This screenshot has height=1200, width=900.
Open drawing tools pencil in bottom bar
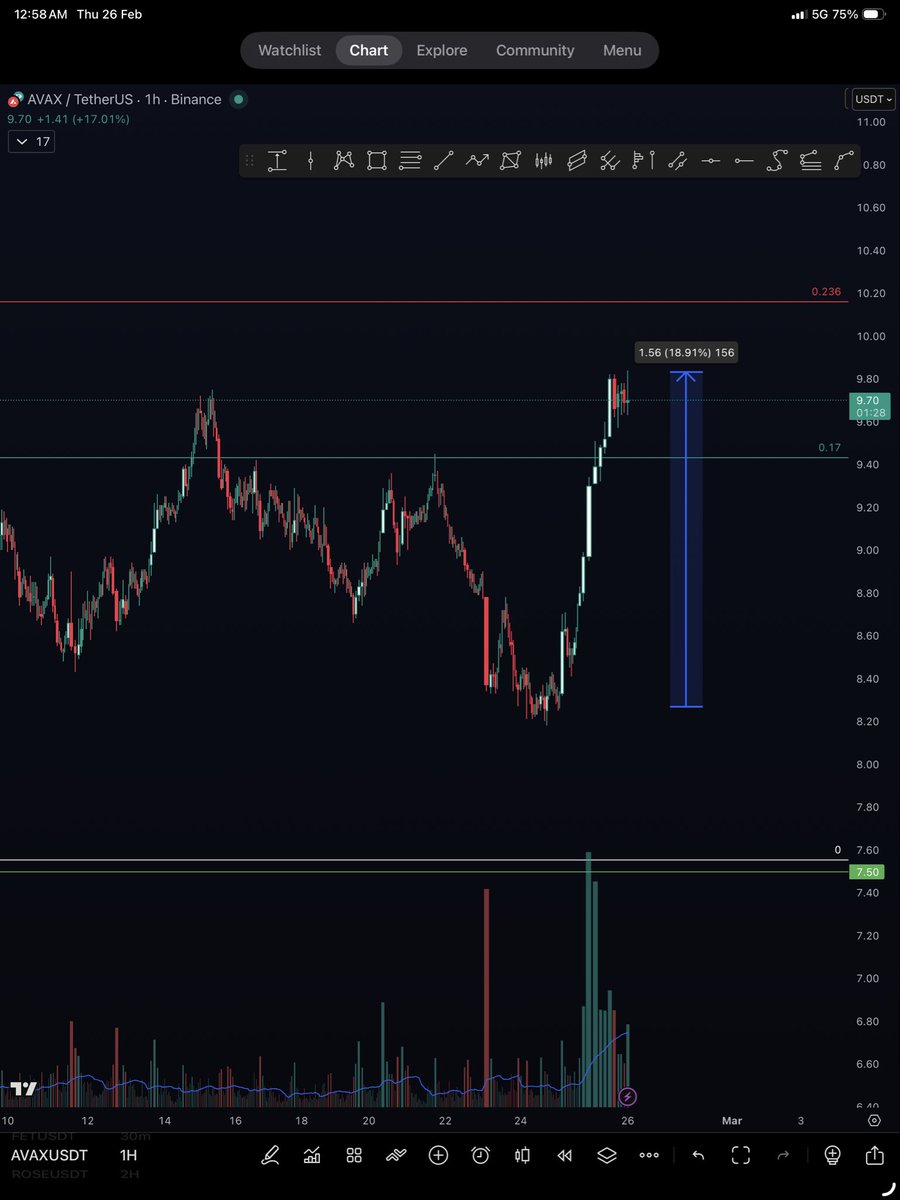[x=270, y=1155]
